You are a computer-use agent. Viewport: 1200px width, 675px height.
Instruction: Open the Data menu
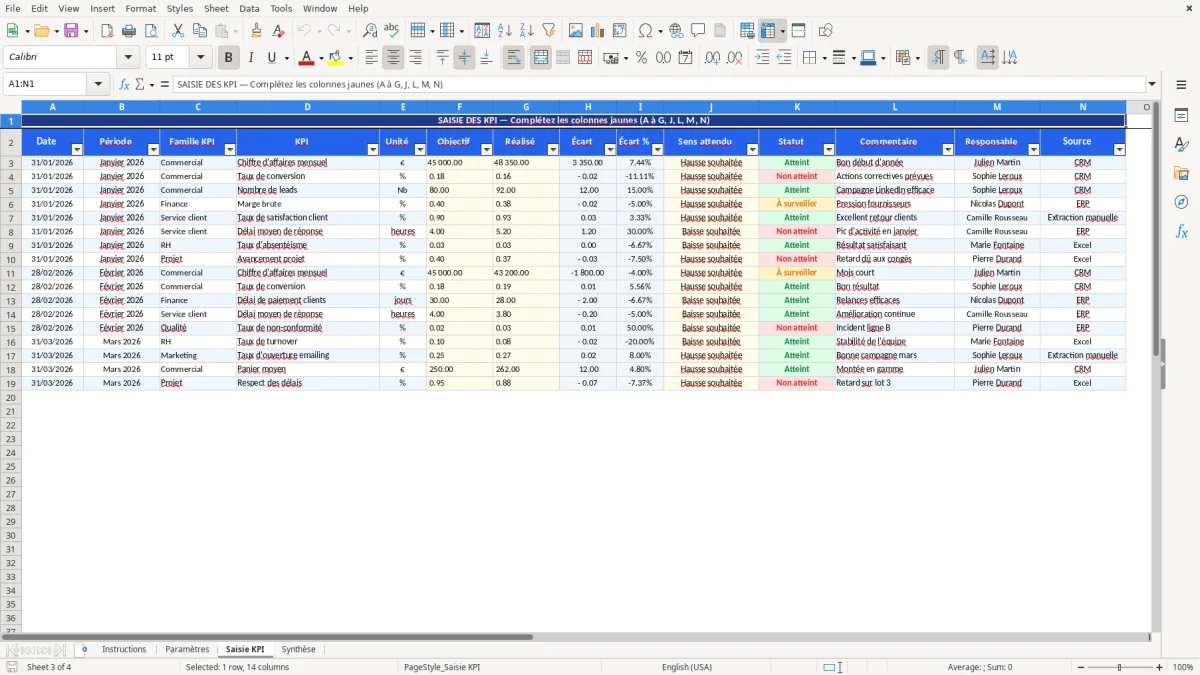249,8
